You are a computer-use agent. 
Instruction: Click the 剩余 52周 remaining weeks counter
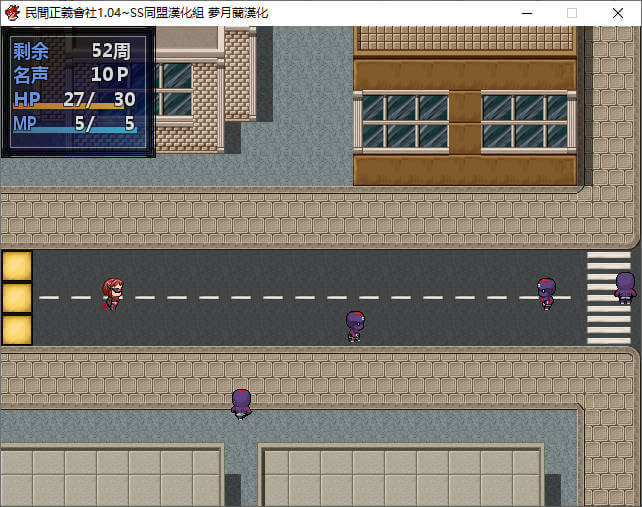(x=75, y=51)
